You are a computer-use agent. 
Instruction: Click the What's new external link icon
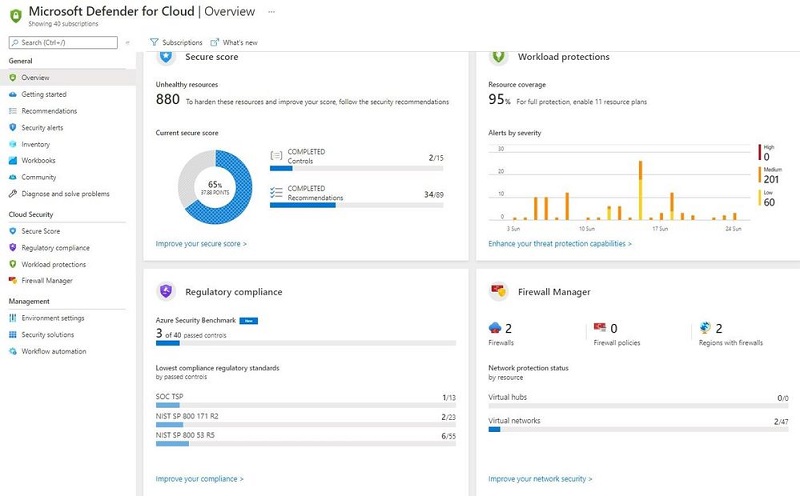215,42
